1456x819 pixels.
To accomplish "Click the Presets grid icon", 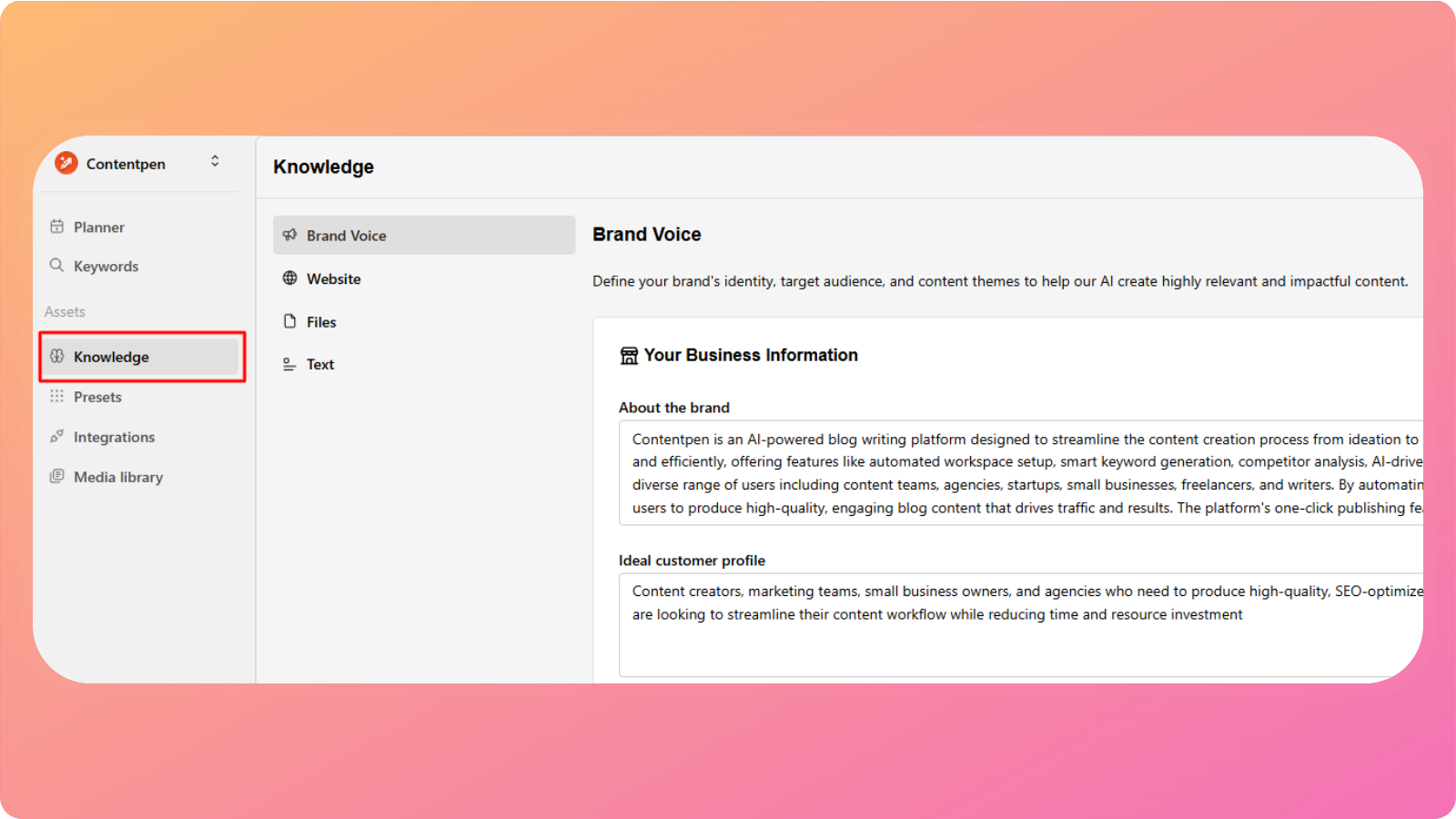I will pos(56,396).
